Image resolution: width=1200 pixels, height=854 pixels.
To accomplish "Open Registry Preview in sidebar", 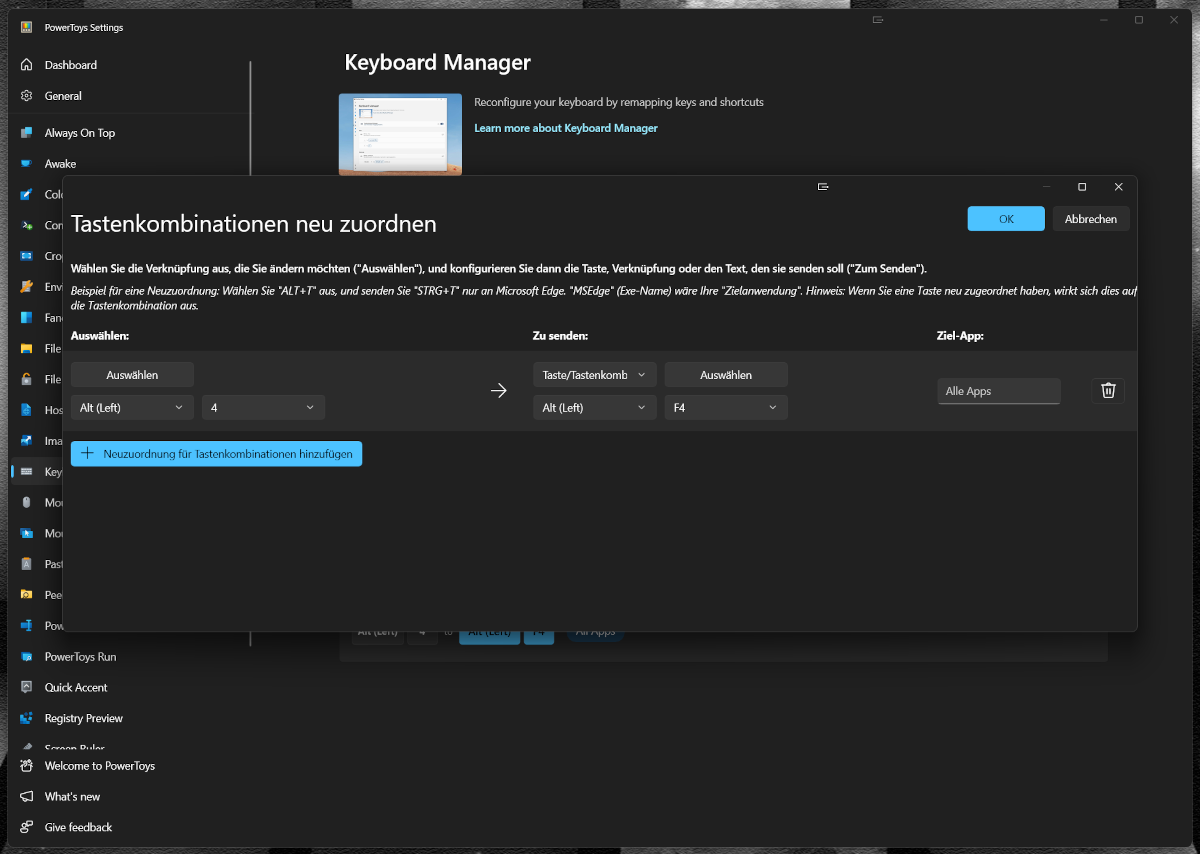I will 84,719.
